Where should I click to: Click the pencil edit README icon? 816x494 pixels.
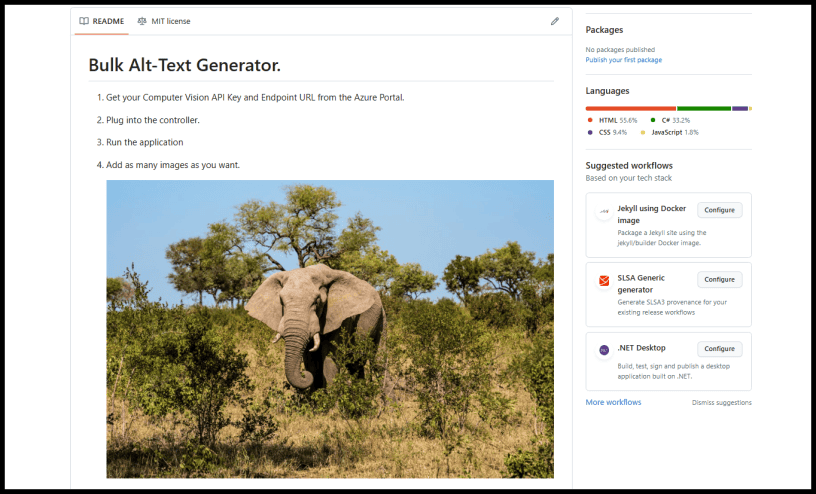point(555,21)
